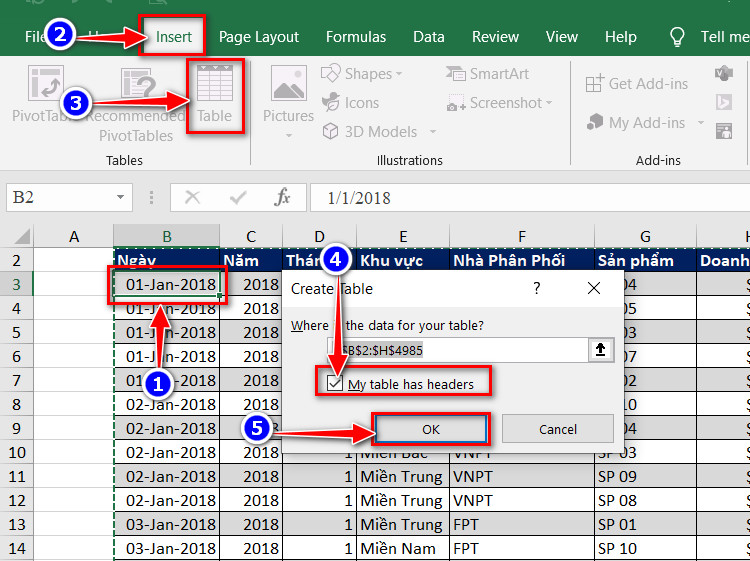Open the Help tab
Screen dimensions: 750x561
(620, 37)
